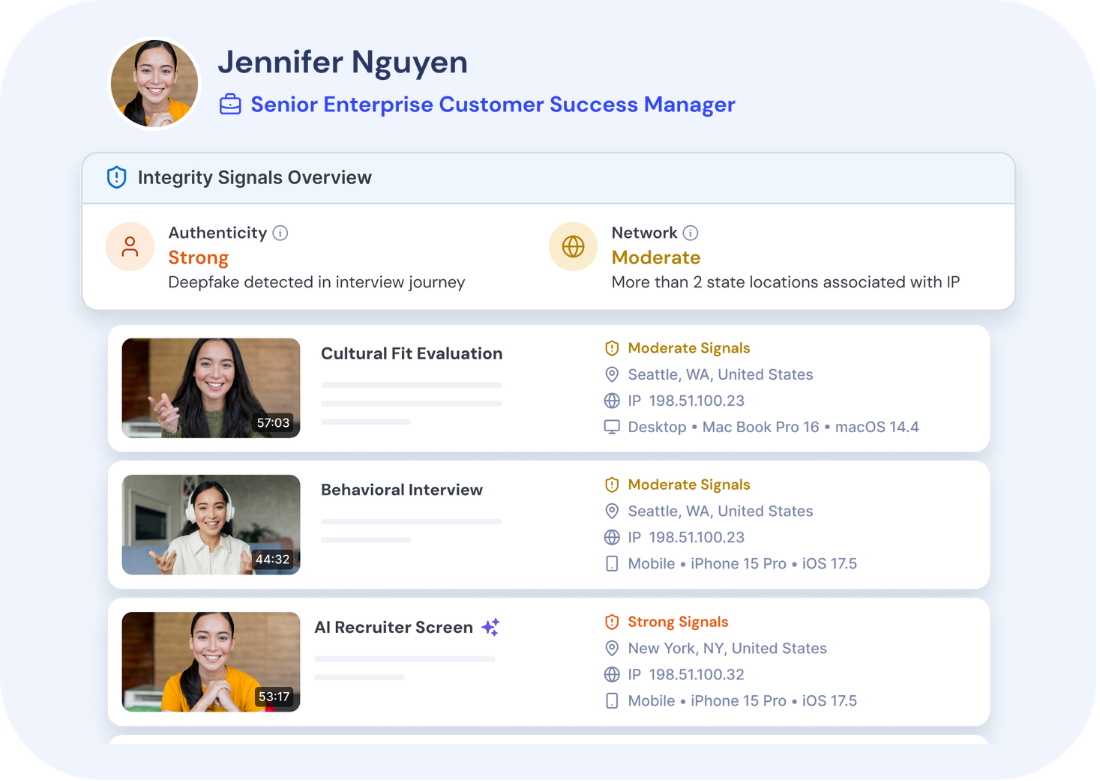Click the Integrity Signals Overview heading
This screenshot has width=1100, height=781.
coord(255,178)
